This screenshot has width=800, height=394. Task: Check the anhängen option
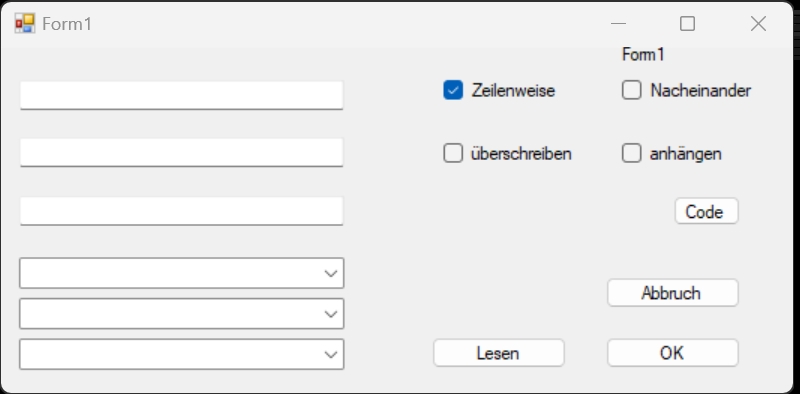632,153
